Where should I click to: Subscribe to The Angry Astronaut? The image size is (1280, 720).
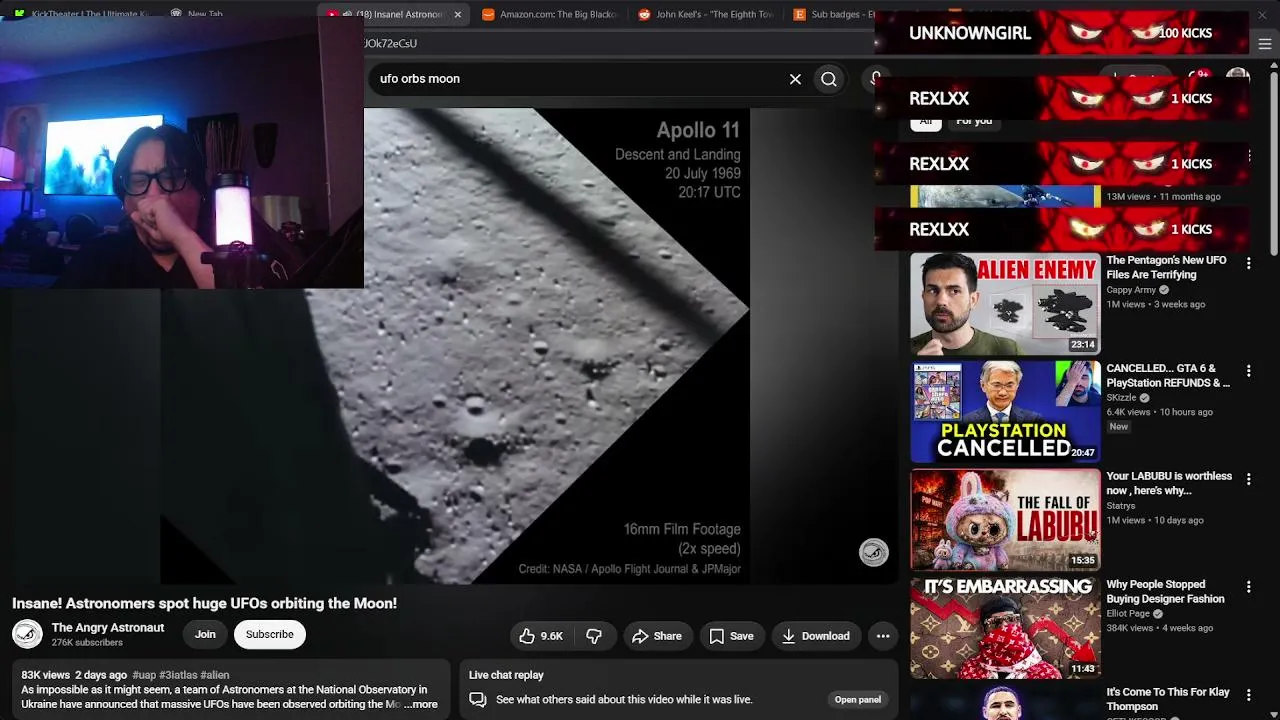pyautogui.click(x=270, y=634)
